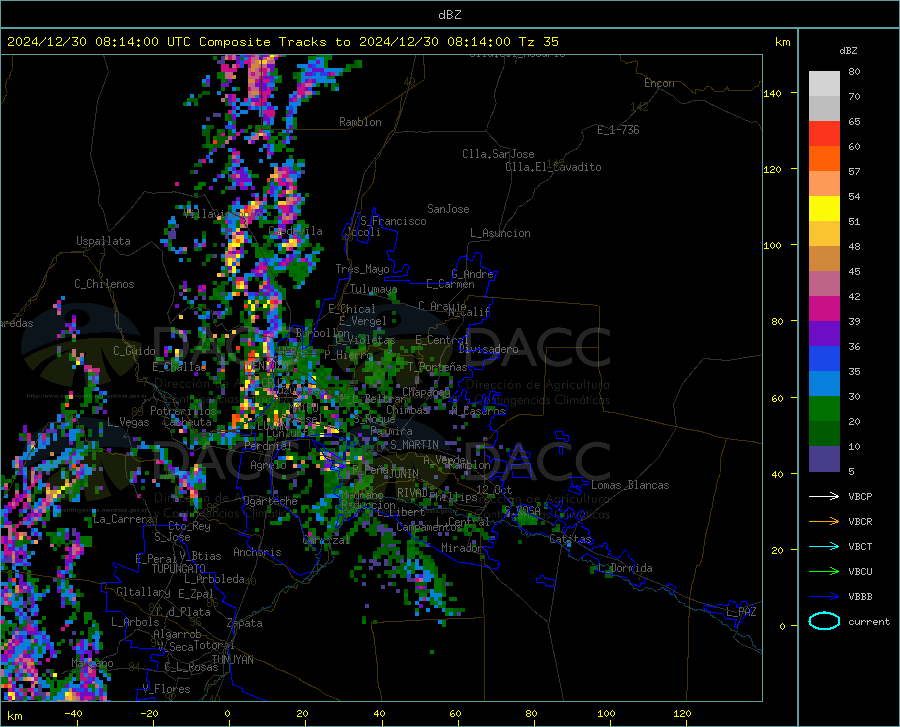Click the L_Vegas map label
Image resolution: width=900 pixels, height=727 pixels.
tap(128, 422)
